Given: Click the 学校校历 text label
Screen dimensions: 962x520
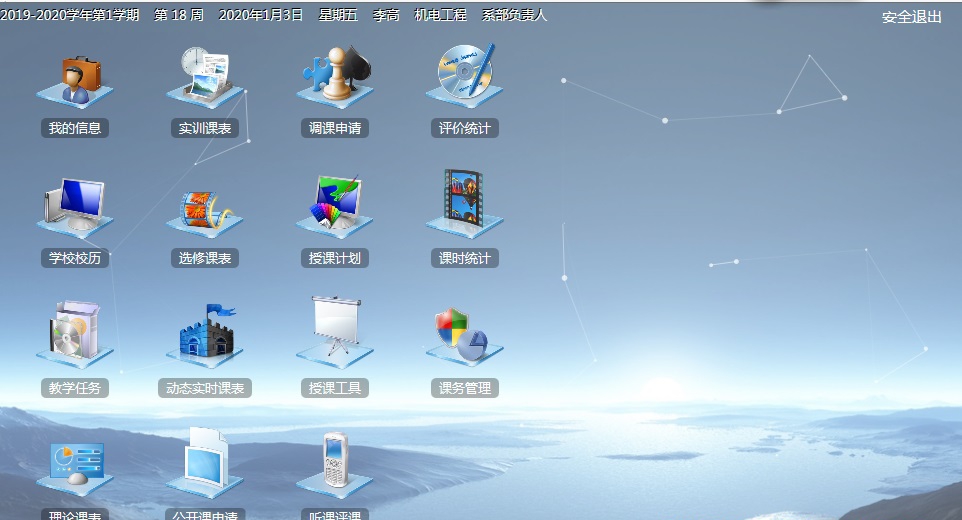Looking at the screenshot, I should tap(75, 258).
